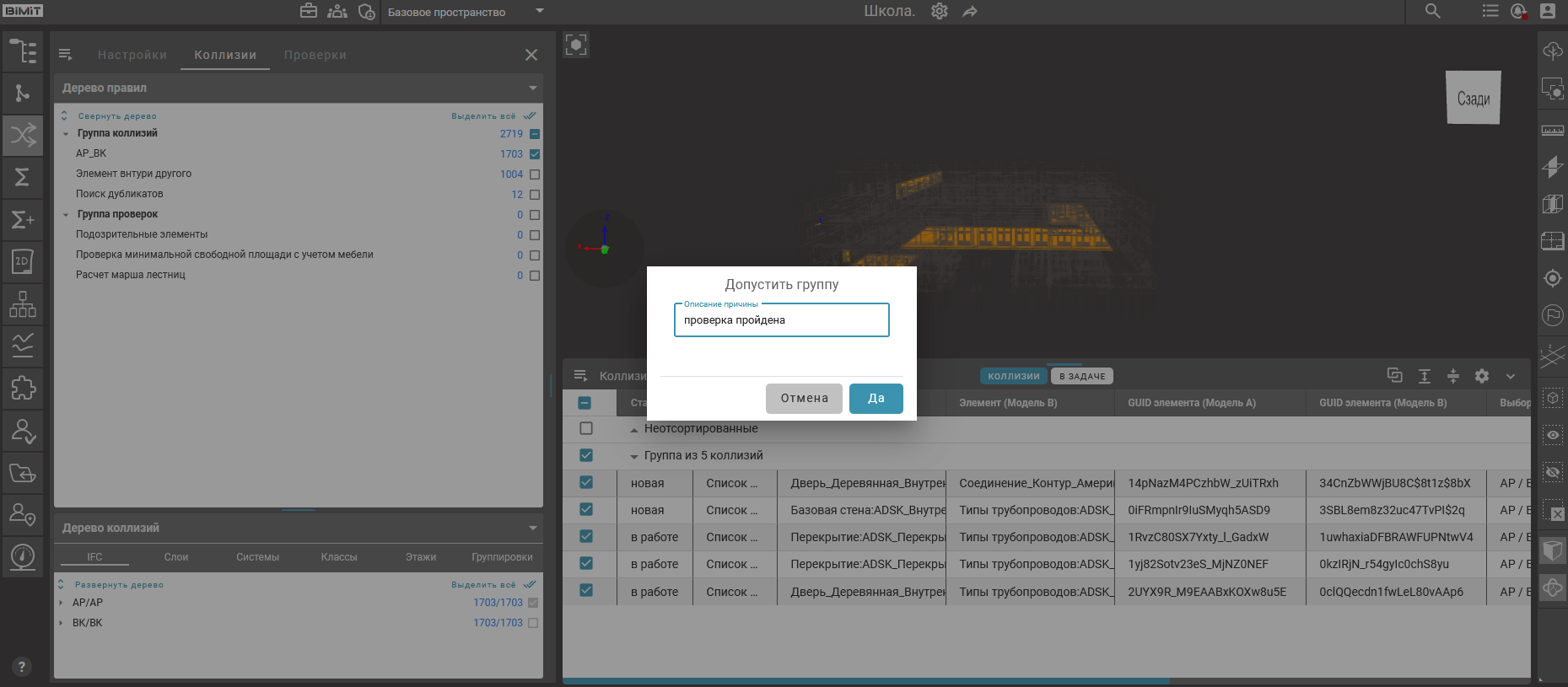Open the puzzle piece plugins icon
This screenshot has height=687, width=1568.
23,388
